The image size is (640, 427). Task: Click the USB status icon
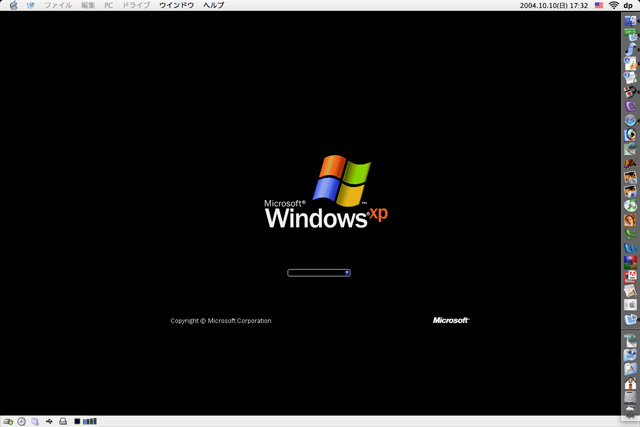click(49, 421)
